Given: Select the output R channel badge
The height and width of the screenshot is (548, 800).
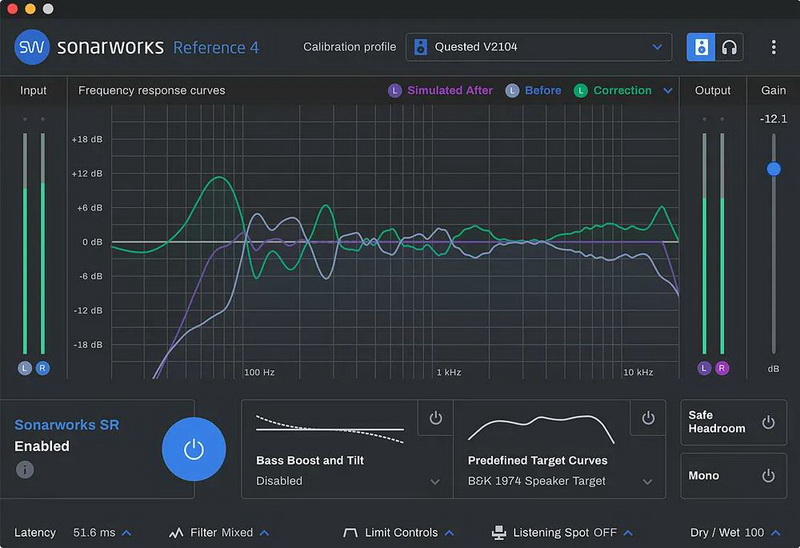Looking at the screenshot, I should click(x=722, y=368).
